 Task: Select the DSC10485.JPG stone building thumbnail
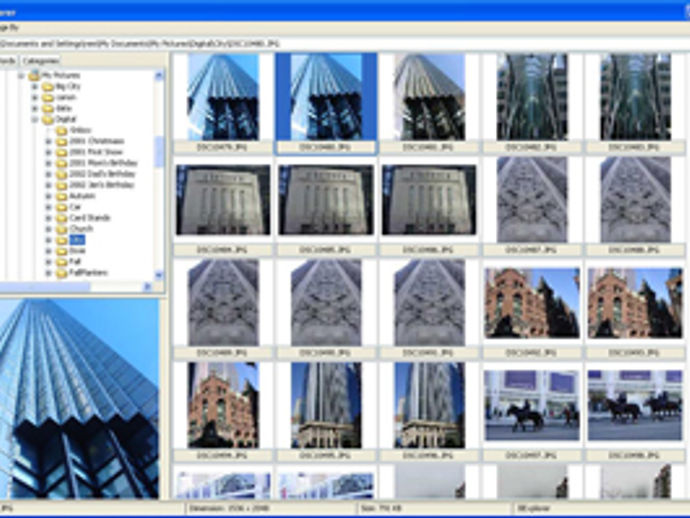coord(326,200)
